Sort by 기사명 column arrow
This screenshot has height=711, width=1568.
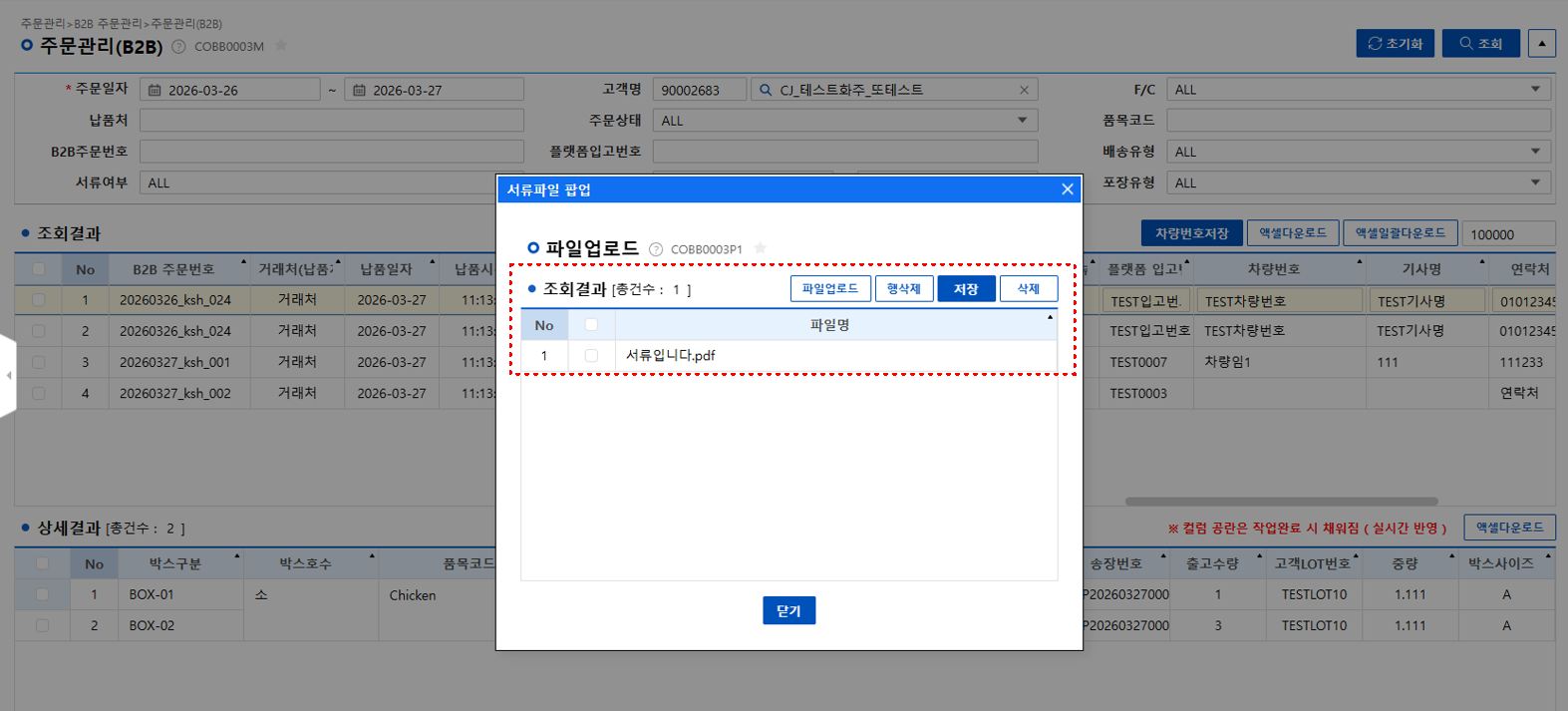(1482, 262)
